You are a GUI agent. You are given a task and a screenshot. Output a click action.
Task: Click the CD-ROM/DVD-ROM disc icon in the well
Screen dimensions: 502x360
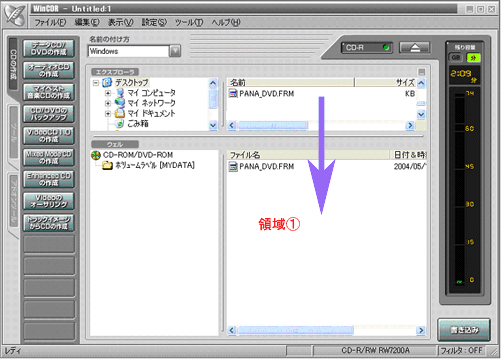point(96,155)
